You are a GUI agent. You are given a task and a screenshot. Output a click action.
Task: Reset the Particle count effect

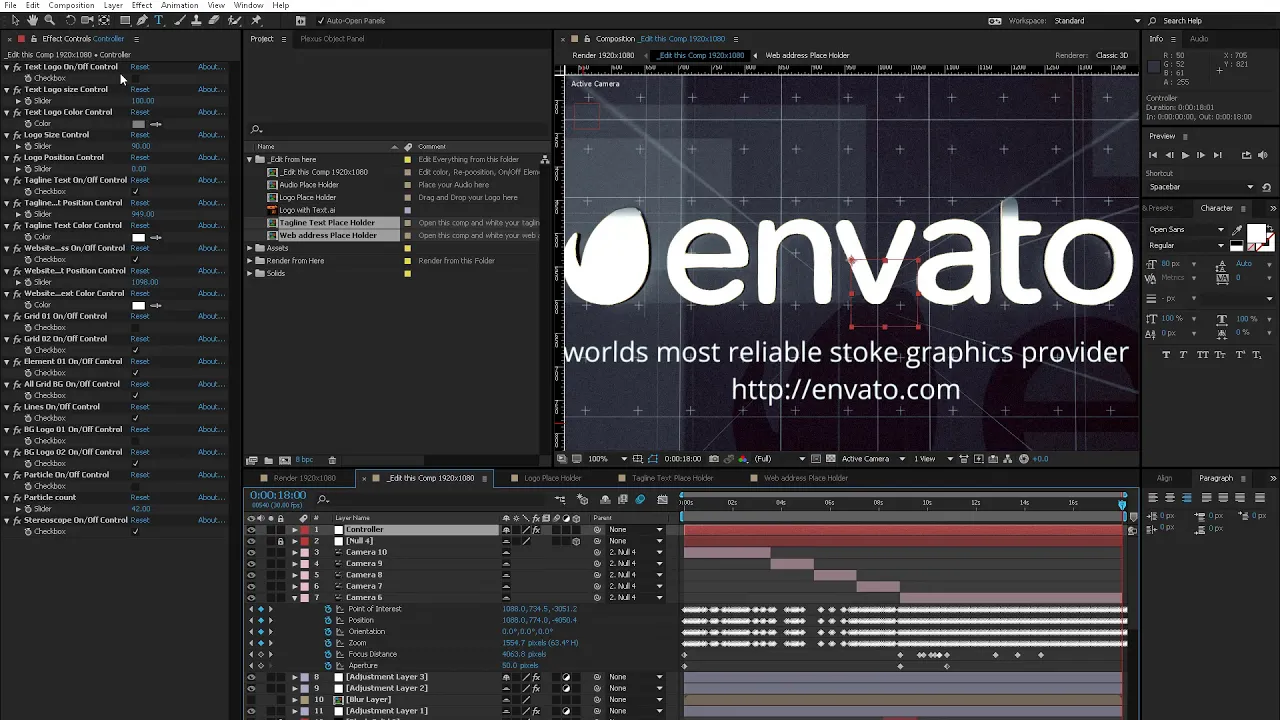click(x=140, y=498)
